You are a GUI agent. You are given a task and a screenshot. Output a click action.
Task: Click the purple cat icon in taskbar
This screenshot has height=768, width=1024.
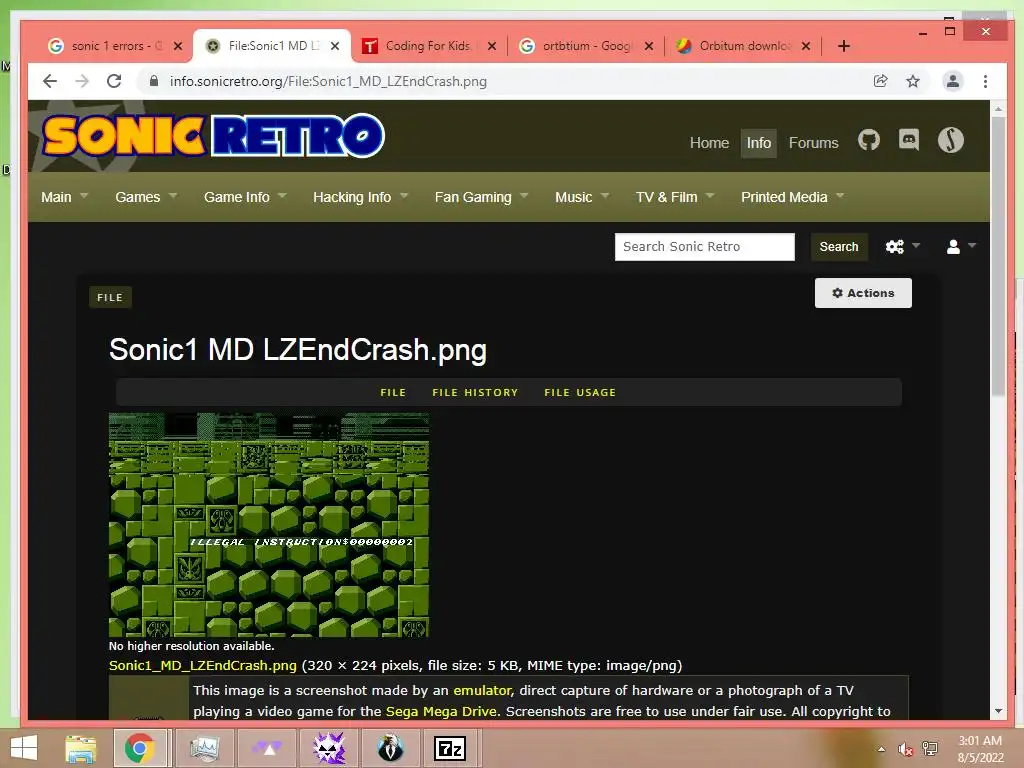329,748
